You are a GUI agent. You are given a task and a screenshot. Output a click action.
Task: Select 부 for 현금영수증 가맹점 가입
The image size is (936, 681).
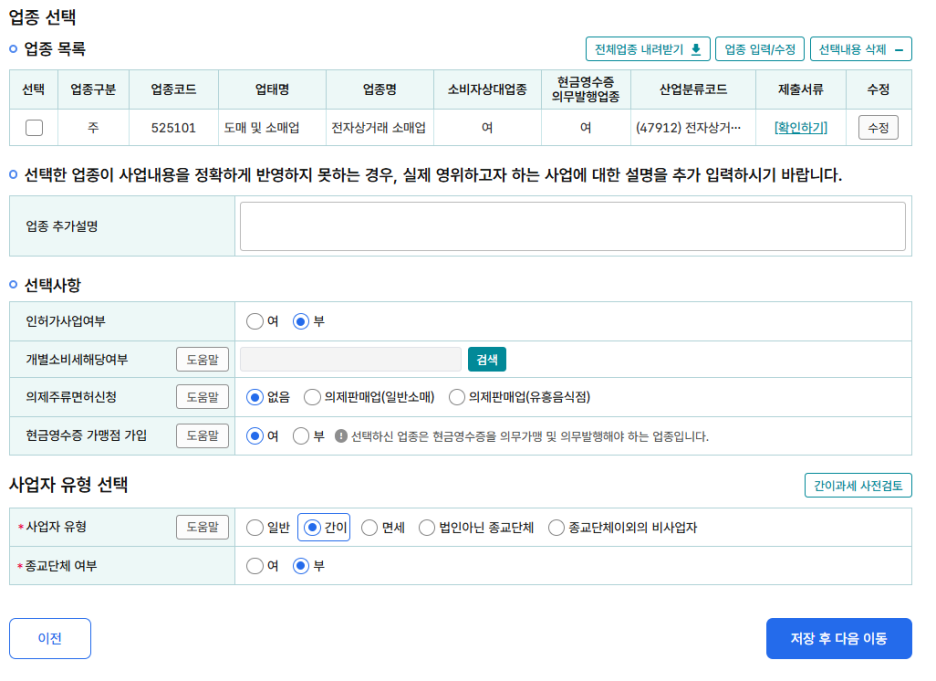point(300,436)
